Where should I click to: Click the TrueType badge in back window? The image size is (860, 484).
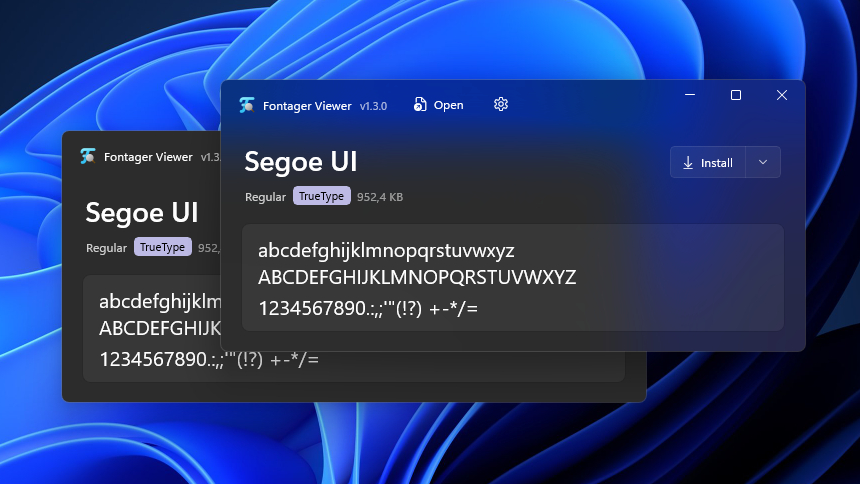[163, 247]
